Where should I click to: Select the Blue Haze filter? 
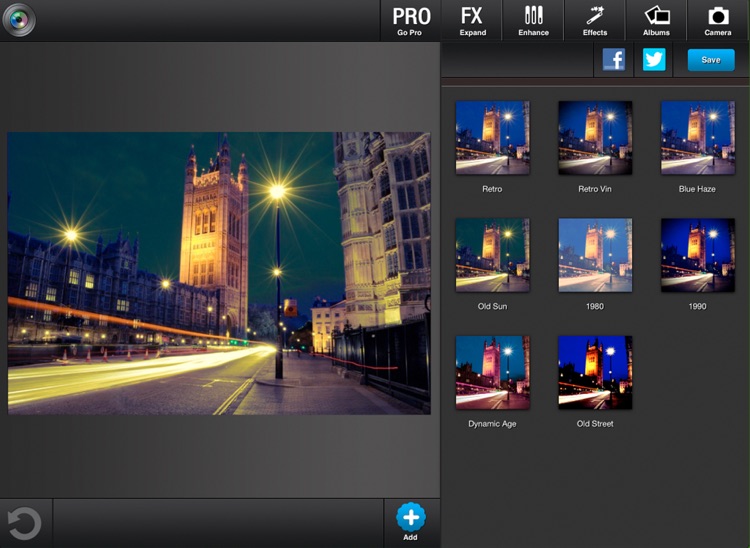pyautogui.click(x=697, y=138)
